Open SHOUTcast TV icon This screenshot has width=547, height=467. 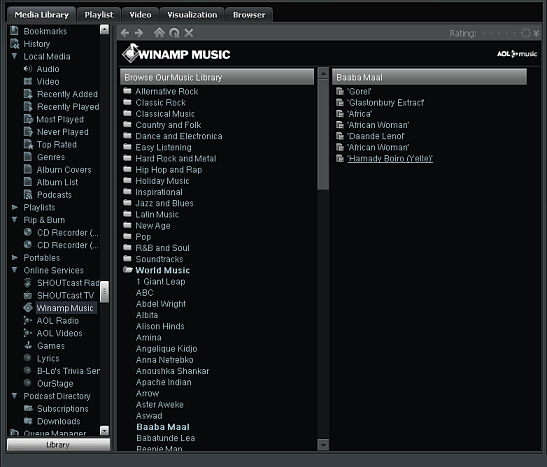pyautogui.click(x=28, y=295)
